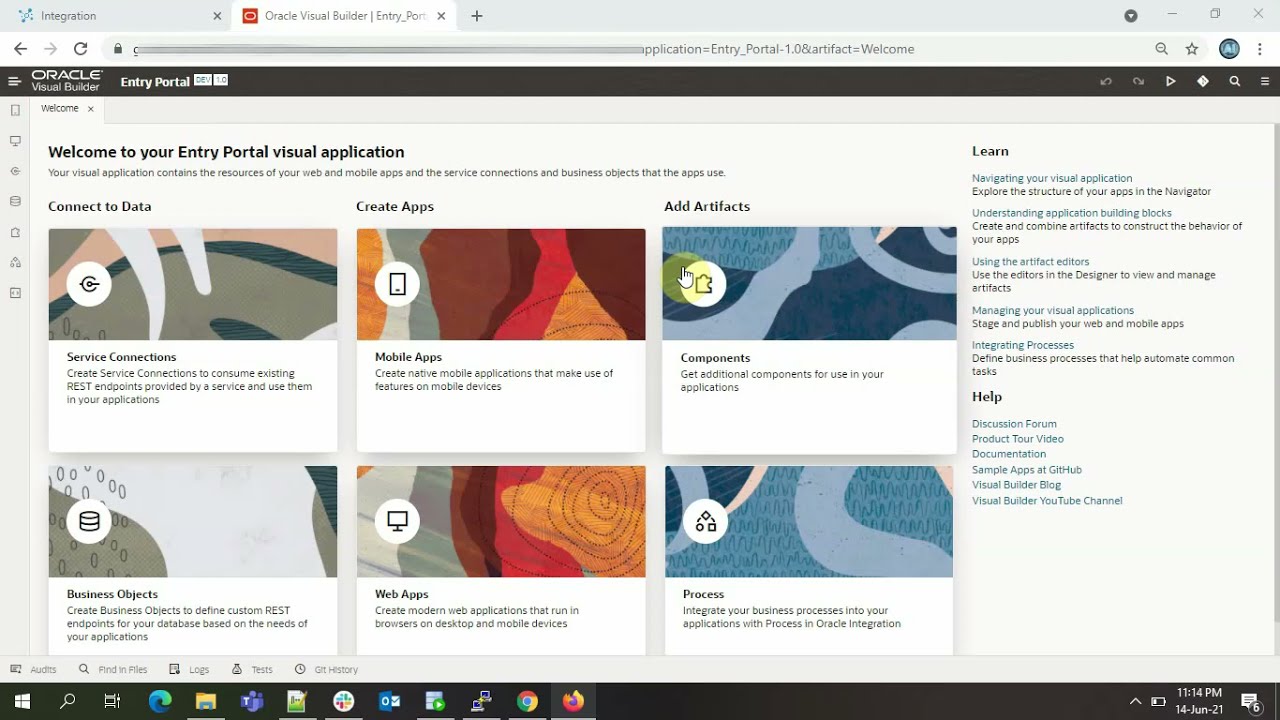
Task: Click the browser address bar URL field
Action: pyautogui.click(x=640, y=49)
